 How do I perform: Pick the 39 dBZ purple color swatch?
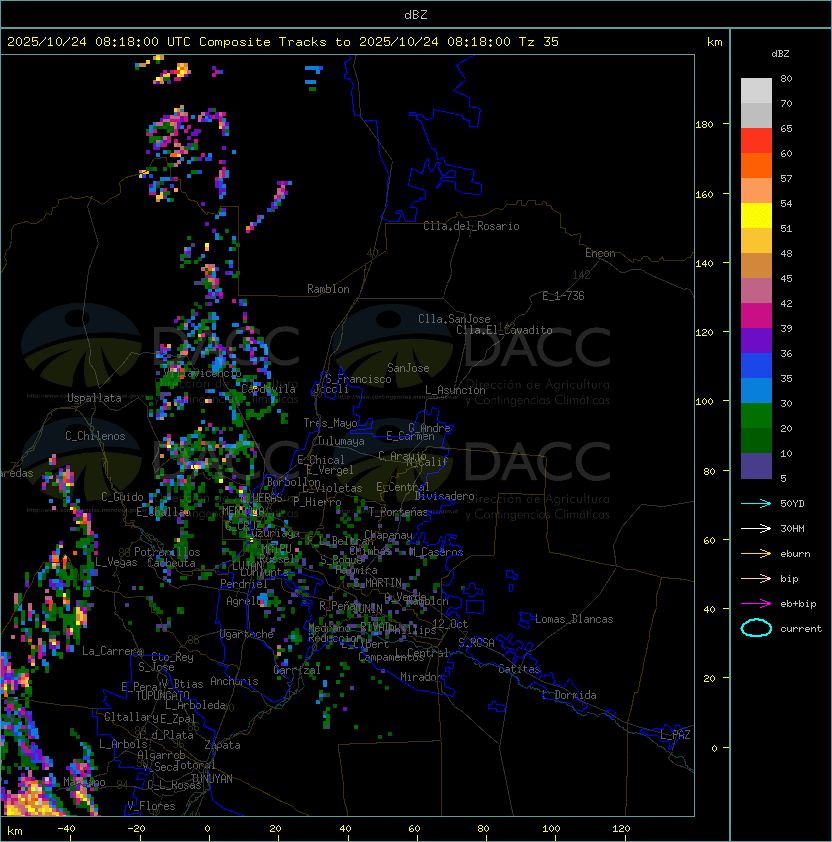pos(756,340)
